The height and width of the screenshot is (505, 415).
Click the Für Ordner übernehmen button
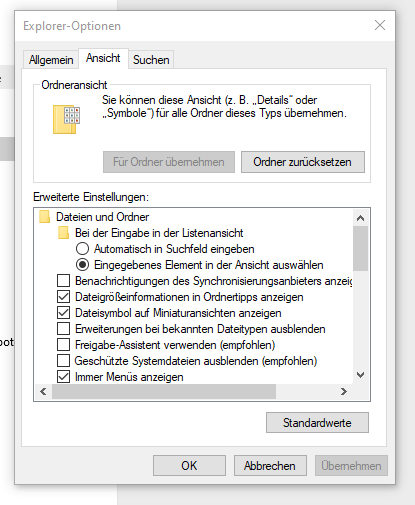click(x=169, y=162)
